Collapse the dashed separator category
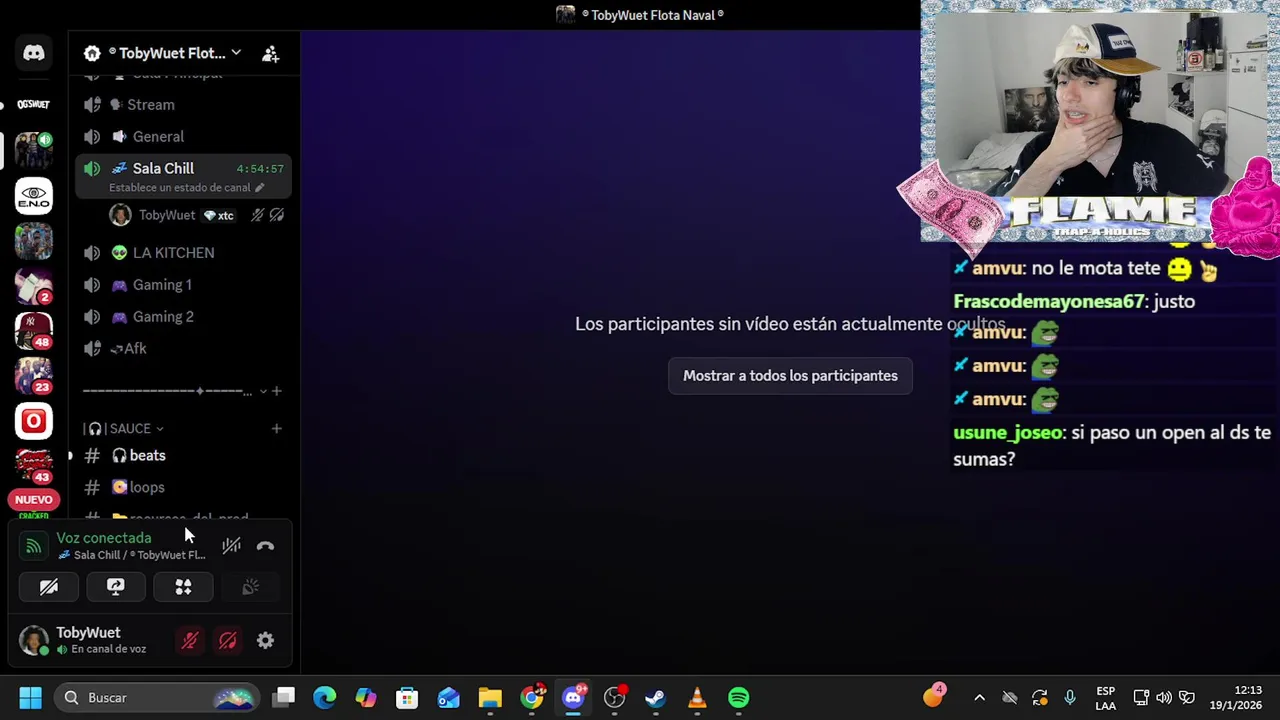The width and height of the screenshot is (1280, 720). [174, 391]
